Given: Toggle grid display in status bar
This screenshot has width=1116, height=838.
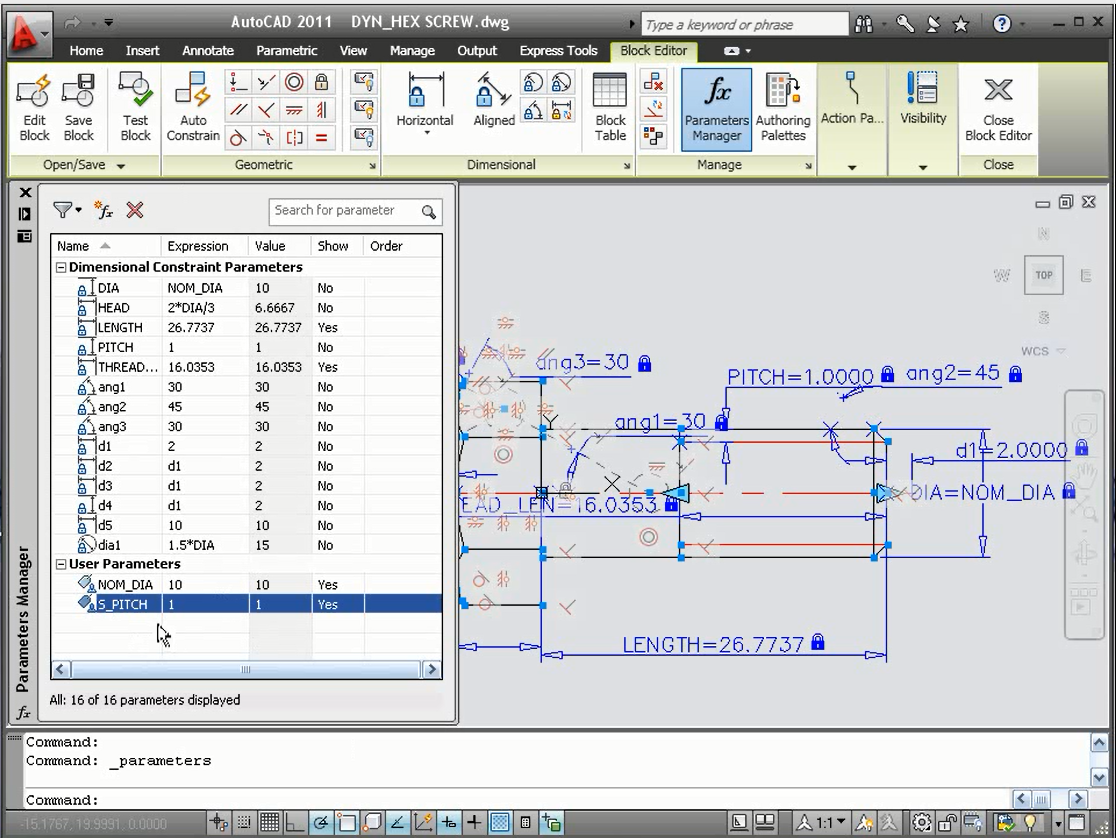Looking at the screenshot, I should coord(270,823).
